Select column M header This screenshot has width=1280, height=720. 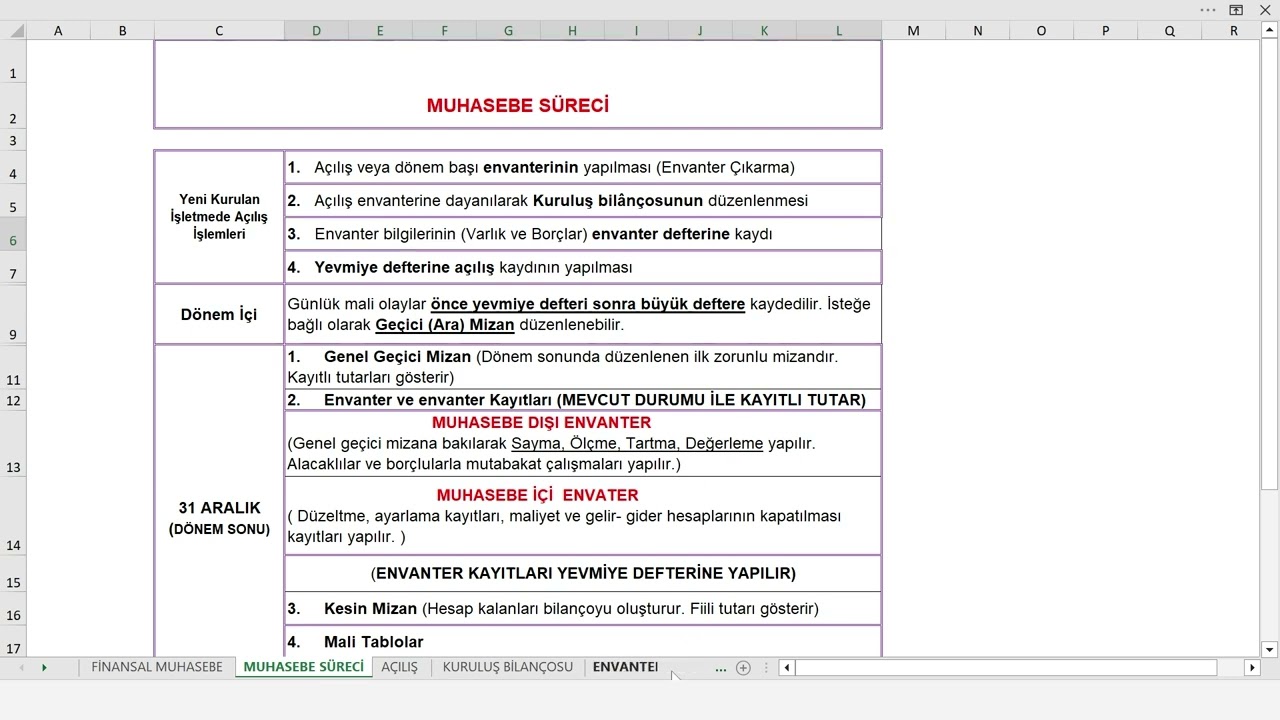pos(913,31)
